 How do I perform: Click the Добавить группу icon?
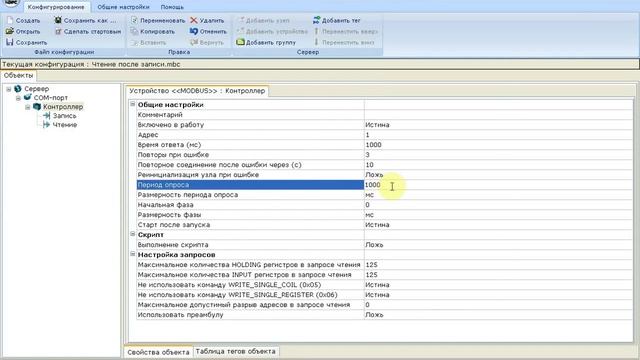point(240,42)
